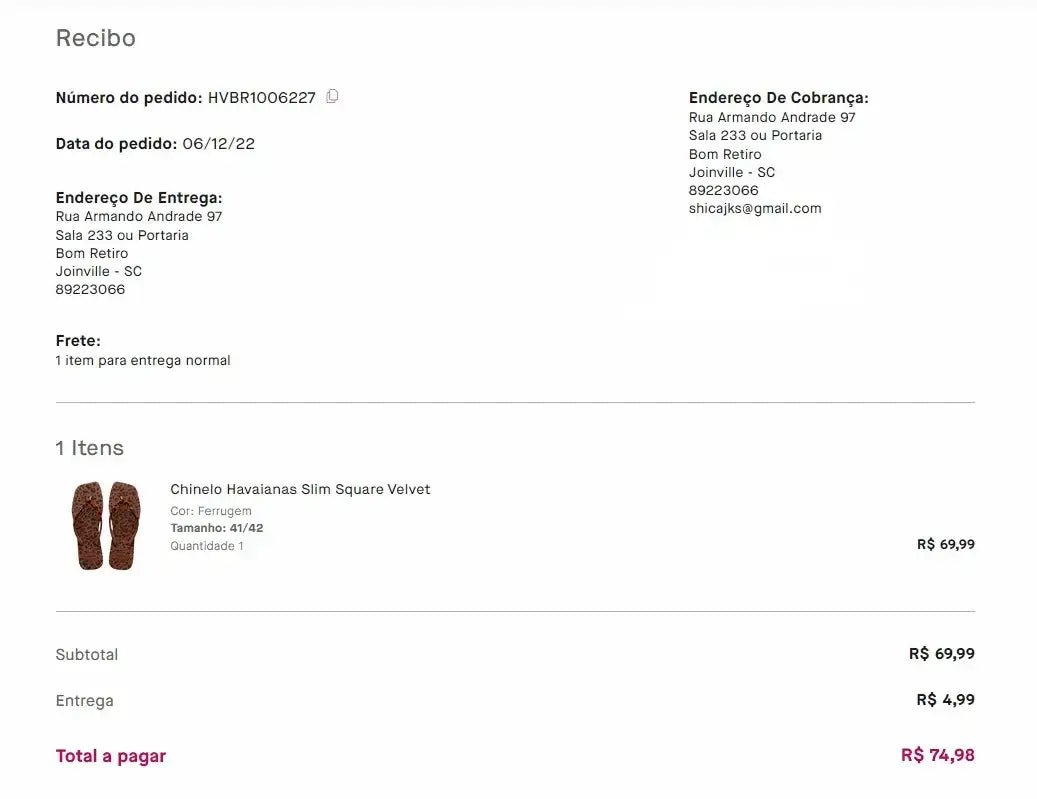Click the total amount R$ 74,98
This screenshot has width=1037, height=799.
click(937, 755)
